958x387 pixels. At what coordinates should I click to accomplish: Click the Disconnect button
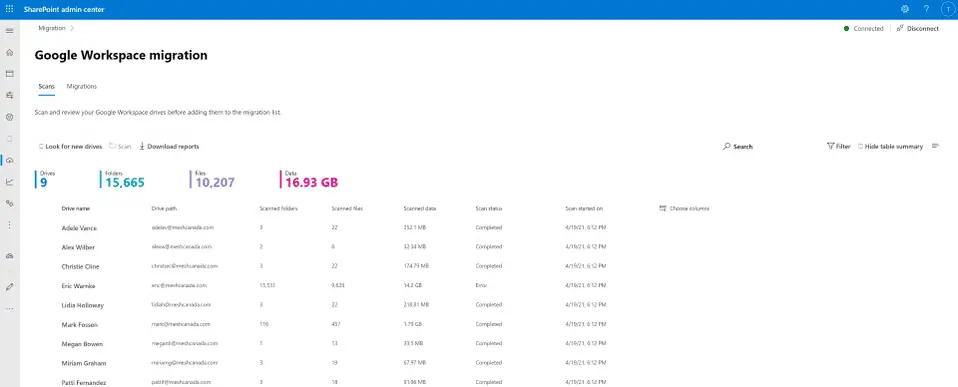point(918,29)
